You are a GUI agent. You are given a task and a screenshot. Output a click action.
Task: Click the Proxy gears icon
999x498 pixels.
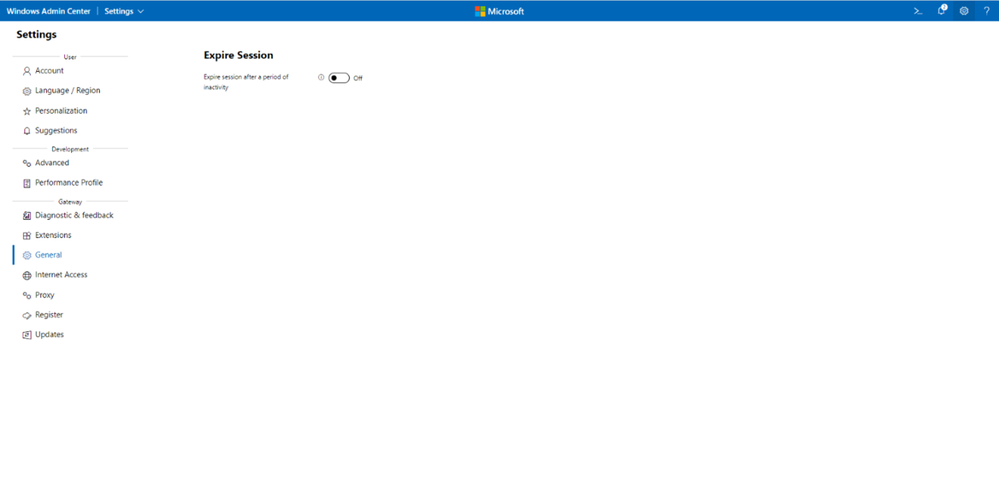tap(27, 295)
